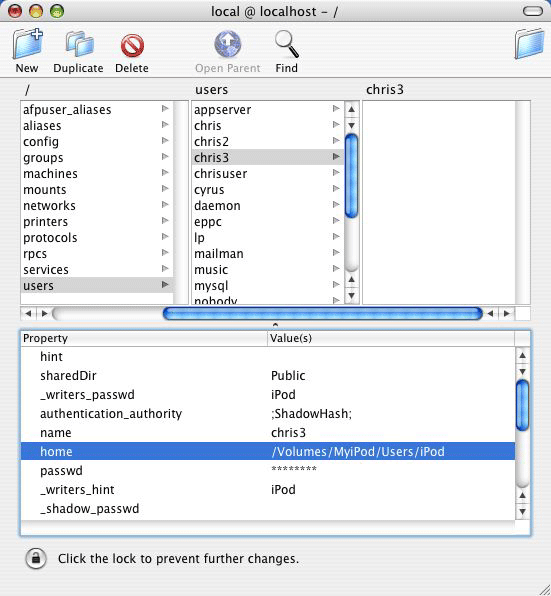
Task: Click the Value(s) column header
Action: 391,338
